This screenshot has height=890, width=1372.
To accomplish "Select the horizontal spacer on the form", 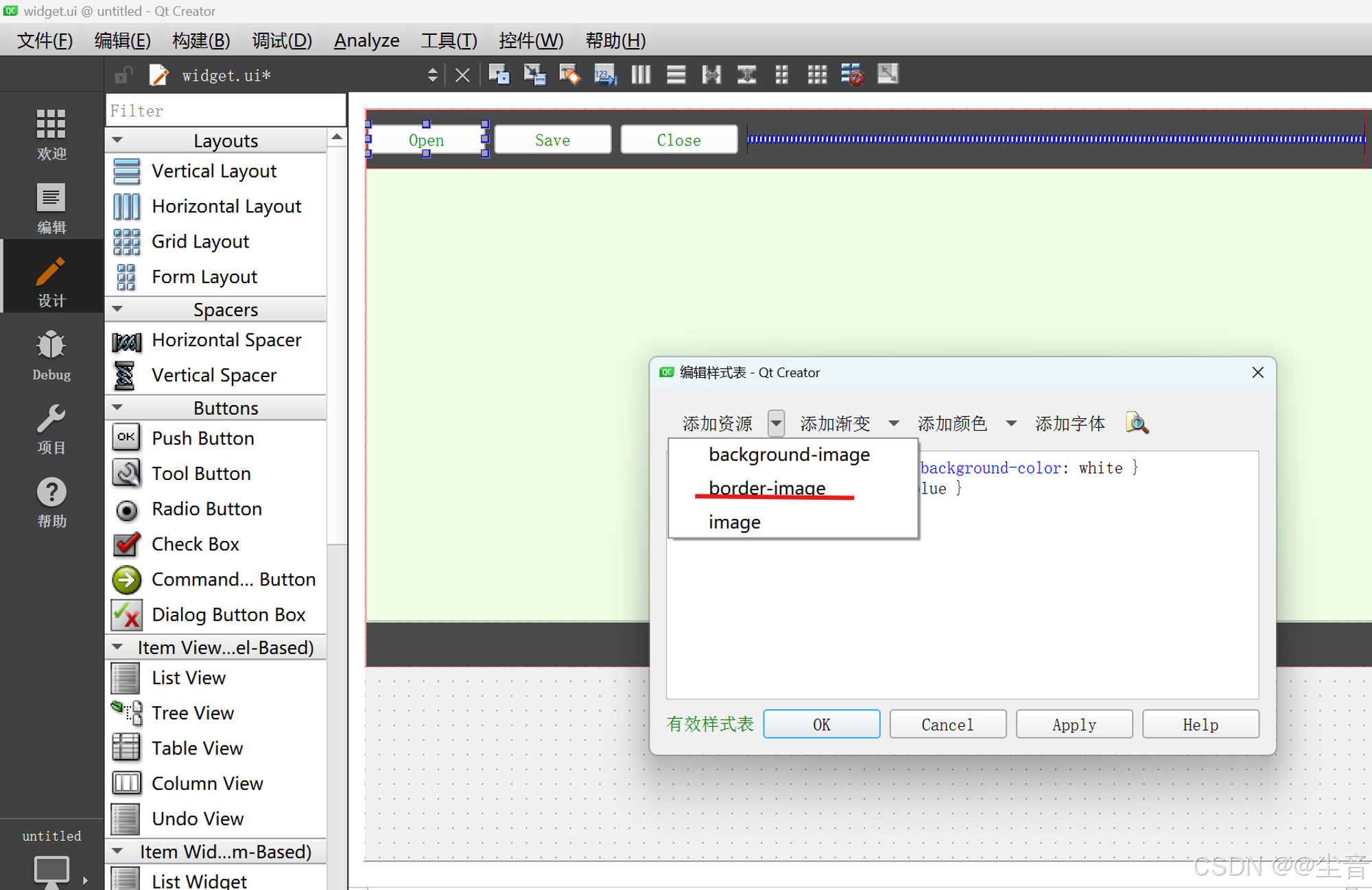I will pyautogui.click(x=1056, y=139).
